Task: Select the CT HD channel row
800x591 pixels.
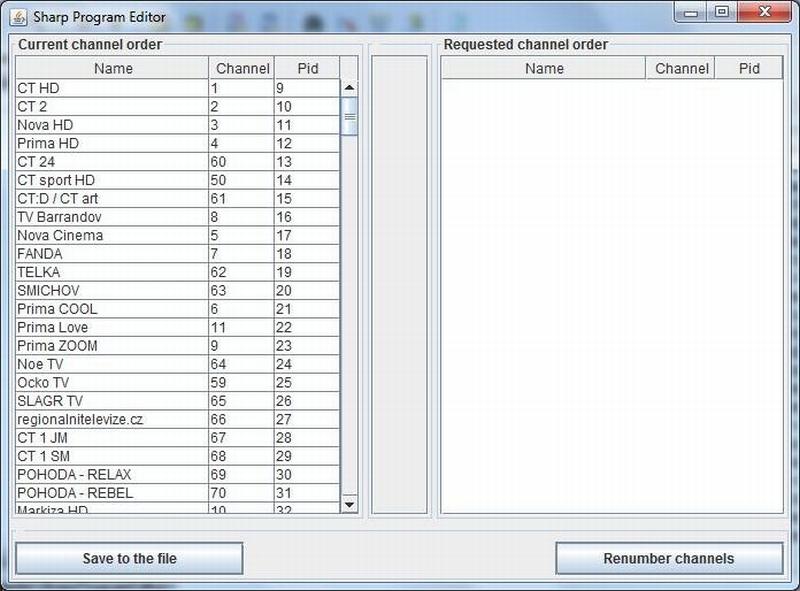Action: tap(110, 88)
